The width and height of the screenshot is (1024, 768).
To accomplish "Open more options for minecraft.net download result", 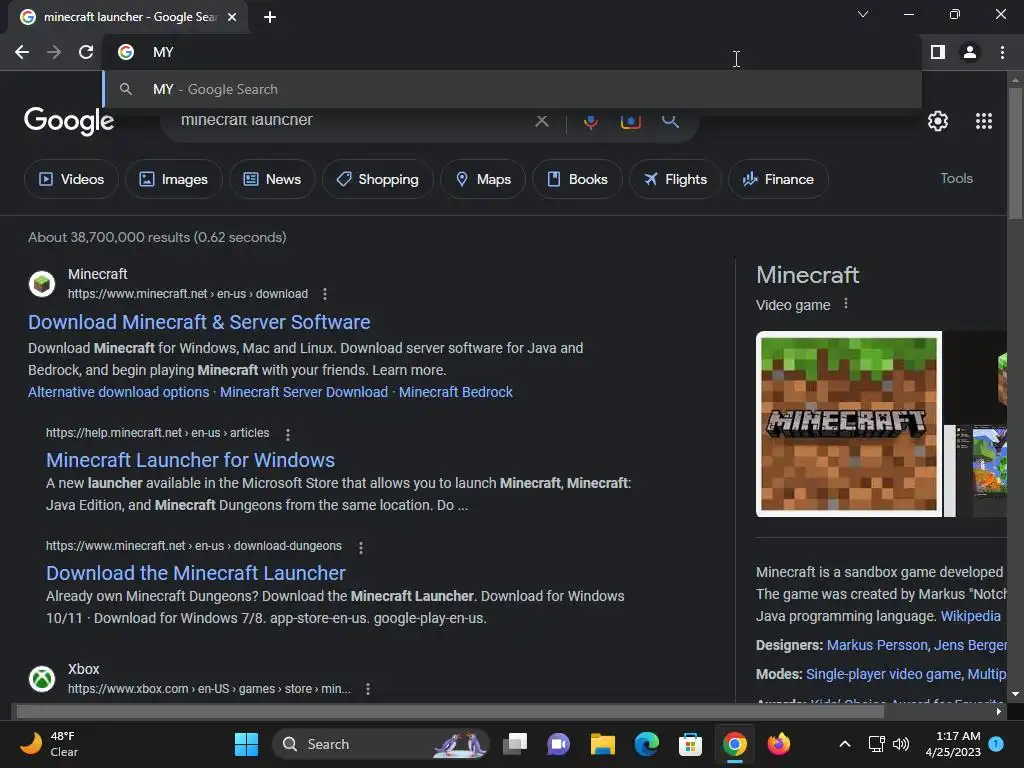I will coord(325,294).
